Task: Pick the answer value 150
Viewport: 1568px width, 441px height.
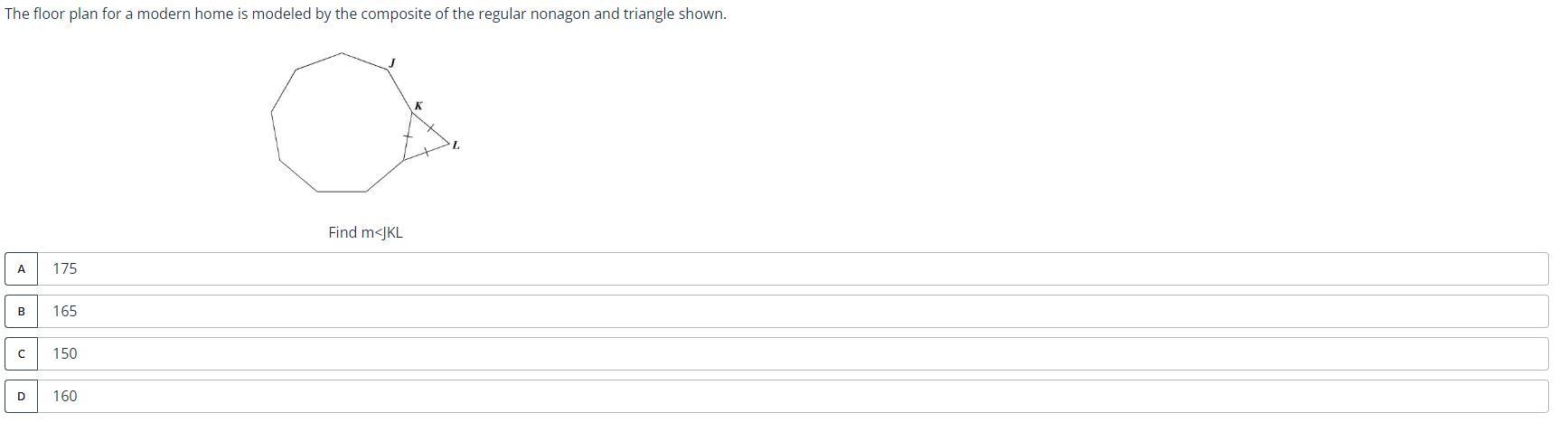Action: [65, 353]
